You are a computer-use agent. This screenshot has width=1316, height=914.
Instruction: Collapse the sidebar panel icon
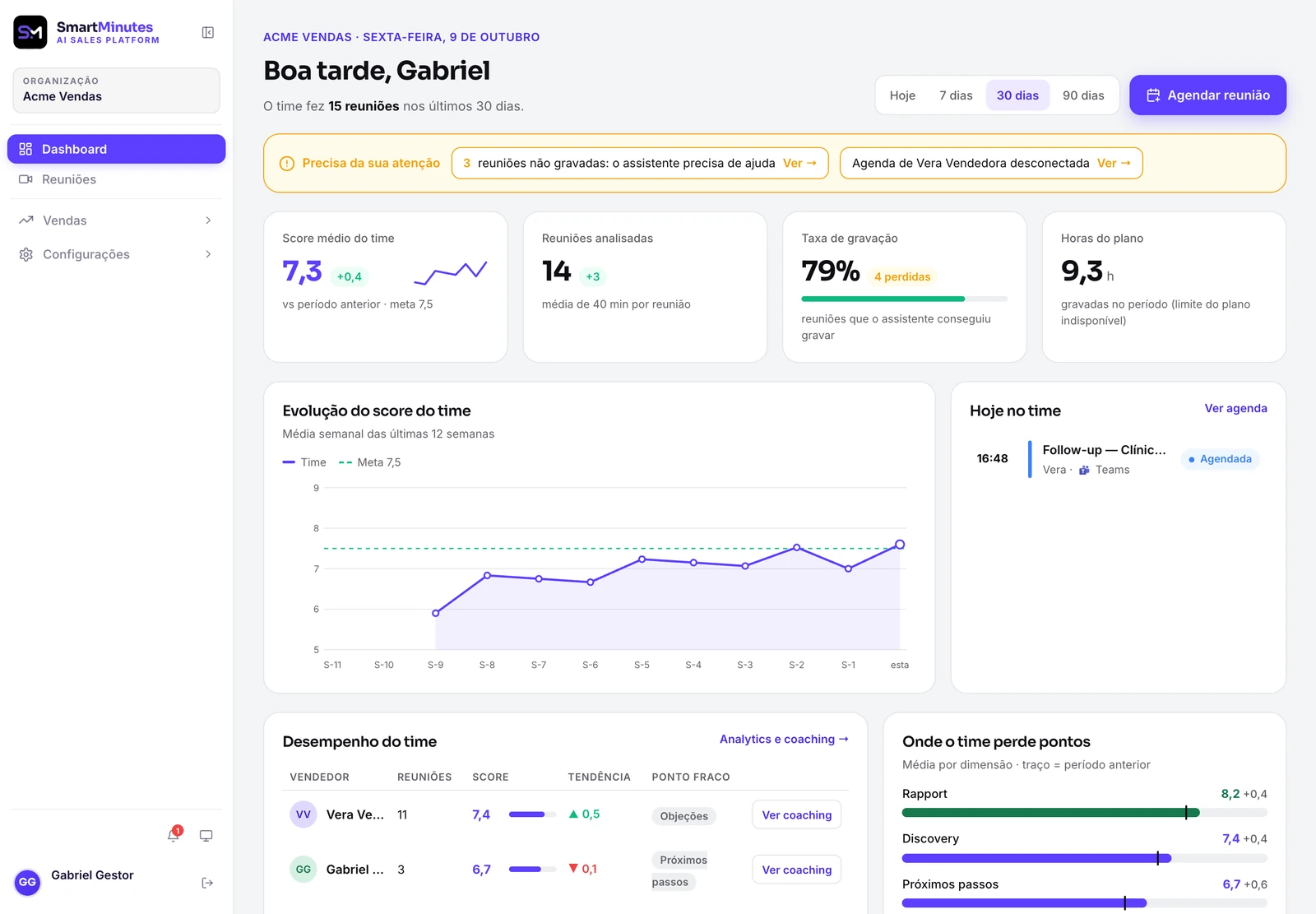pos(208,33)
